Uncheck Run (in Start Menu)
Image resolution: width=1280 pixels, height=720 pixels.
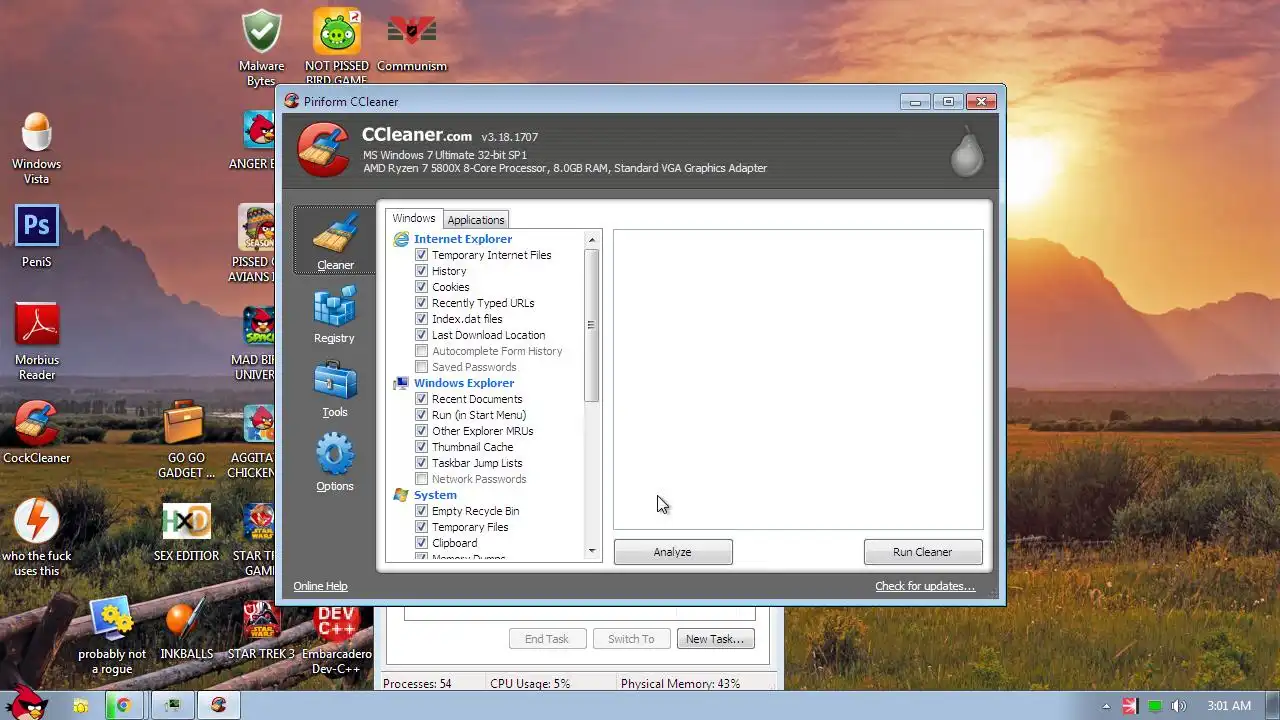point(422,415)
